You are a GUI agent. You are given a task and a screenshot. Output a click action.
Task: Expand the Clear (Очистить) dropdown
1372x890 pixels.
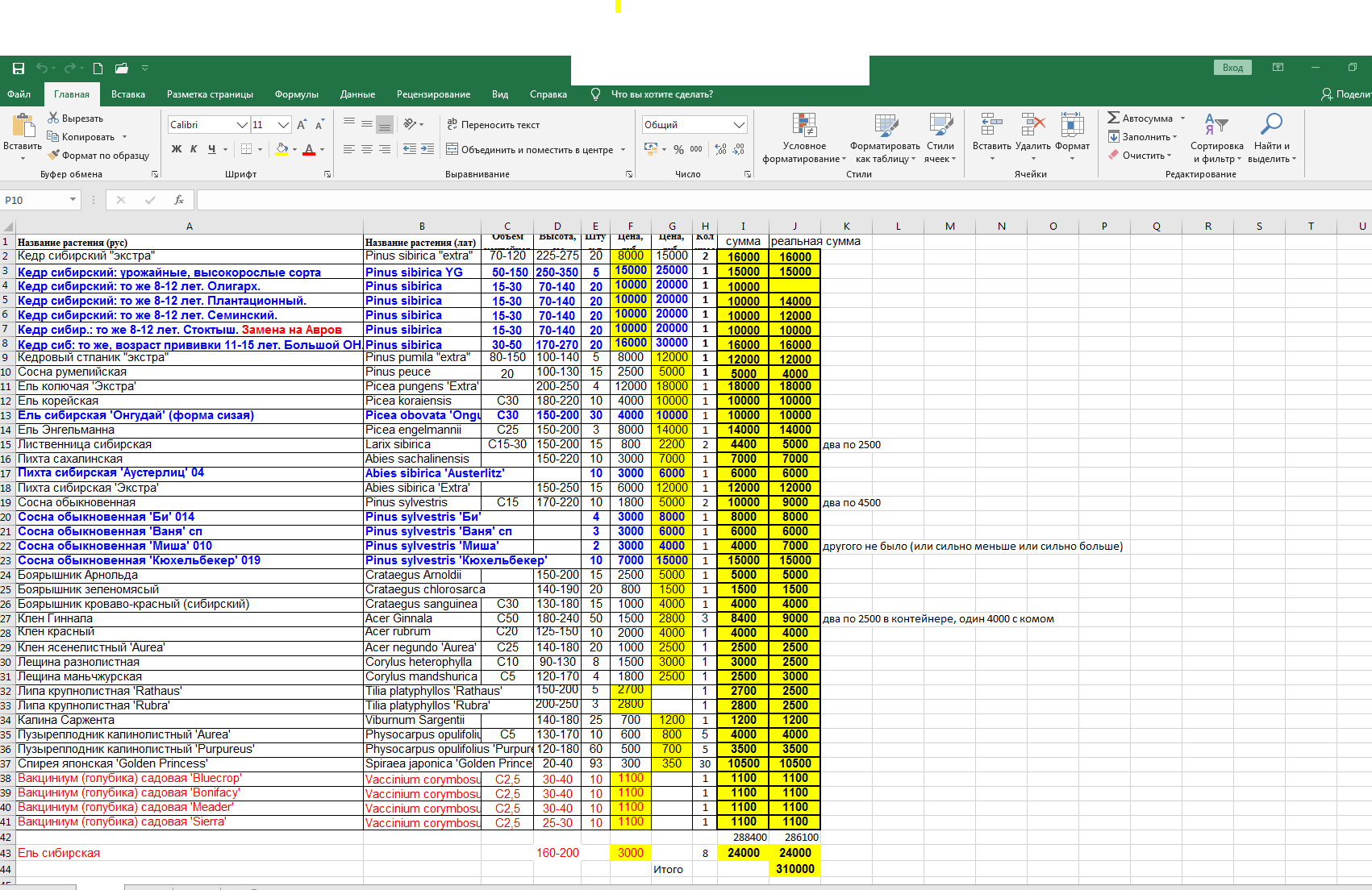[1169, 156]
